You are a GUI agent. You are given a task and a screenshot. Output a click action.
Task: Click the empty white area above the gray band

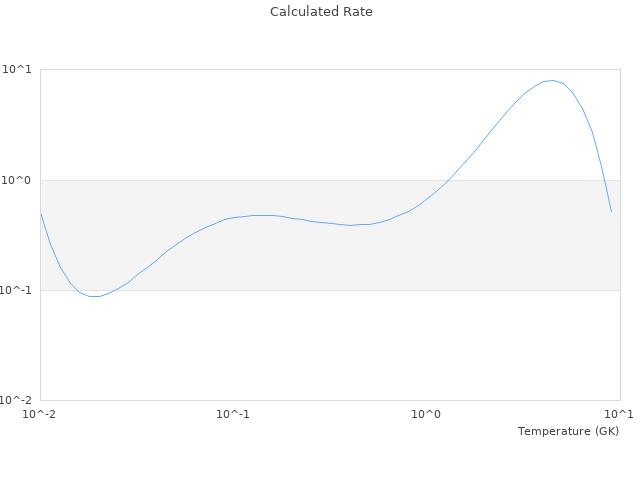[x=250, y=120]
